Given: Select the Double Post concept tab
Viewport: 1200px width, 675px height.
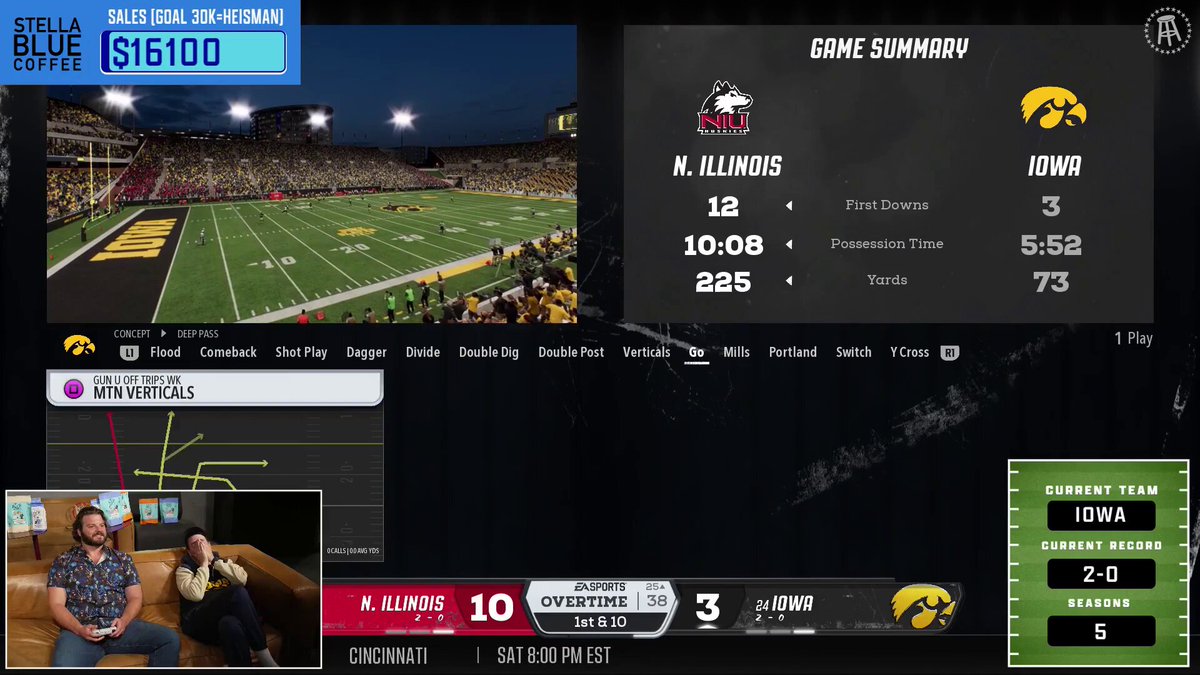Looking at the screenshot, I should pyautogui.click(x=571, y=352).
